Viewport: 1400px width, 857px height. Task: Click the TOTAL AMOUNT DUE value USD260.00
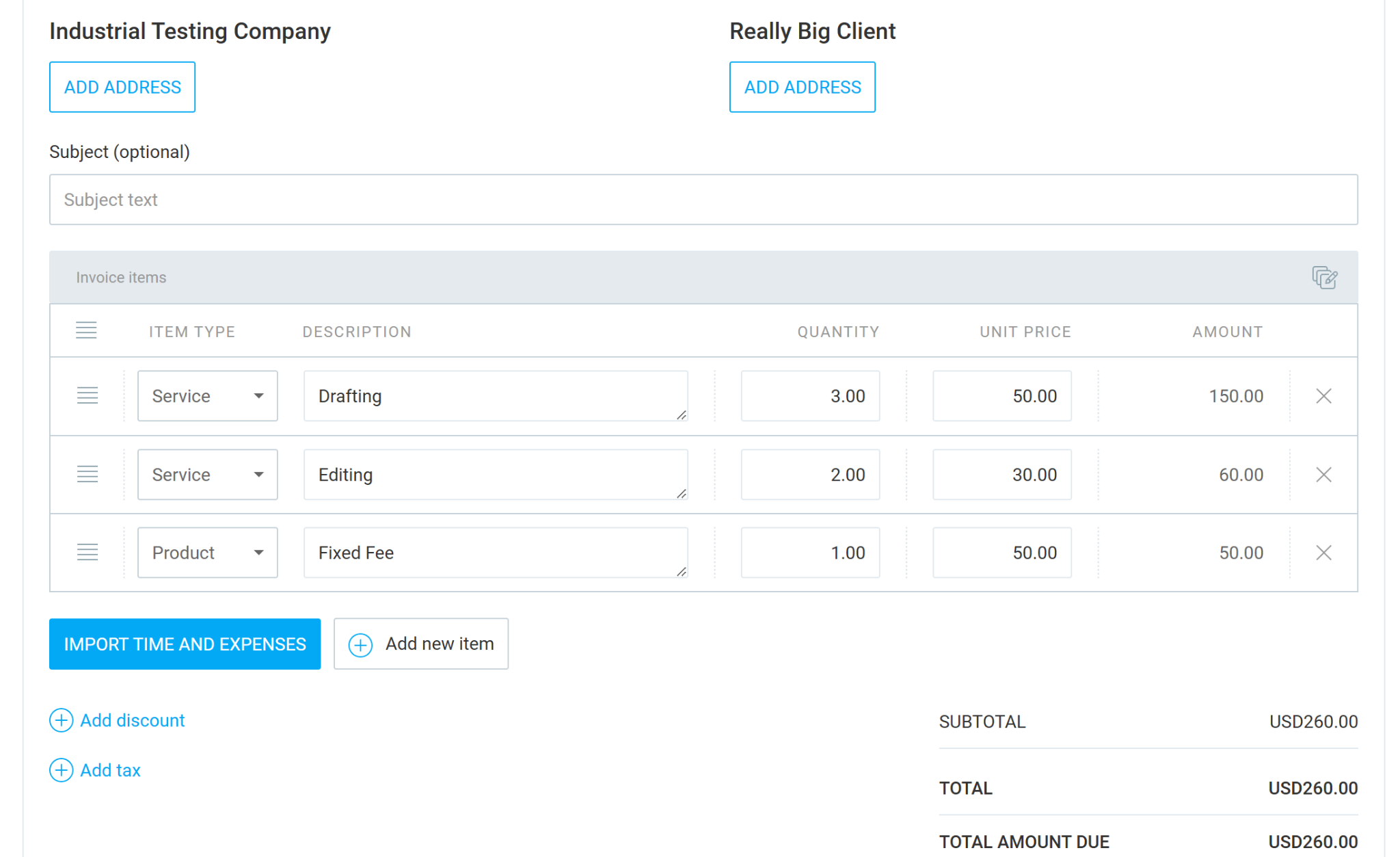coord(1313,842)
